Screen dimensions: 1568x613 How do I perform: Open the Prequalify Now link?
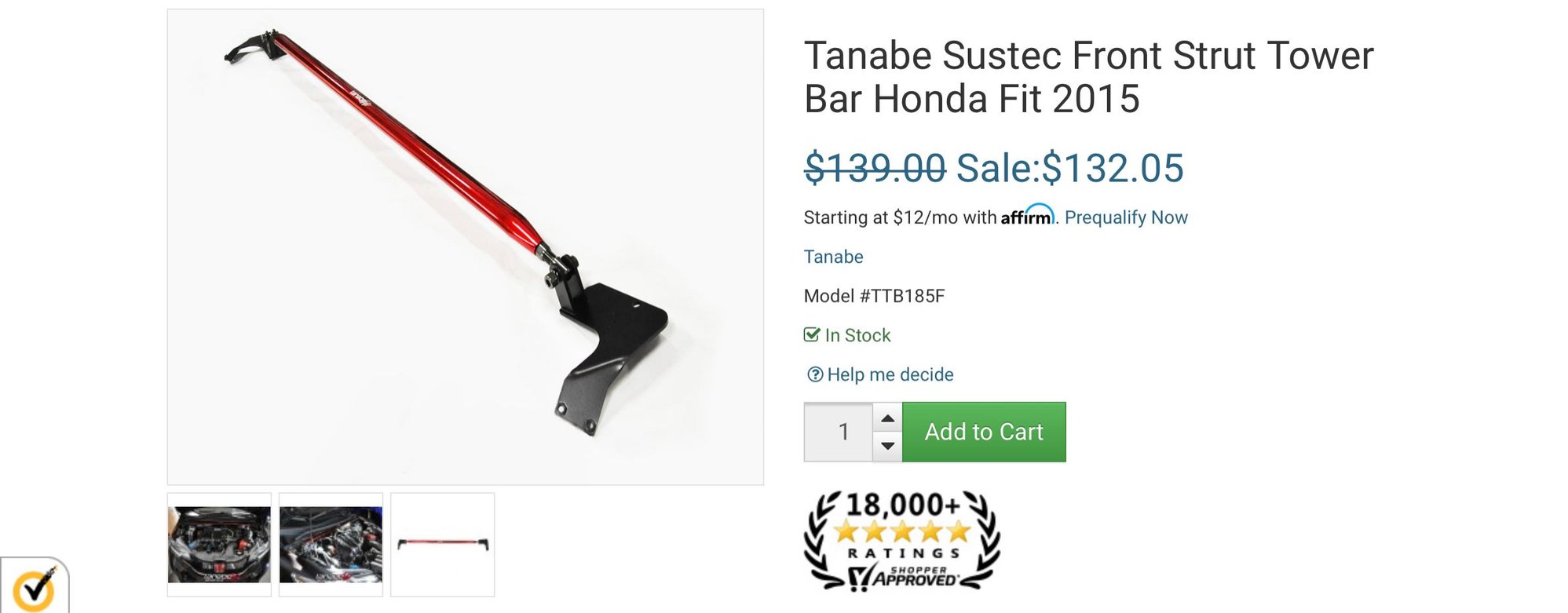(1126, 217)
